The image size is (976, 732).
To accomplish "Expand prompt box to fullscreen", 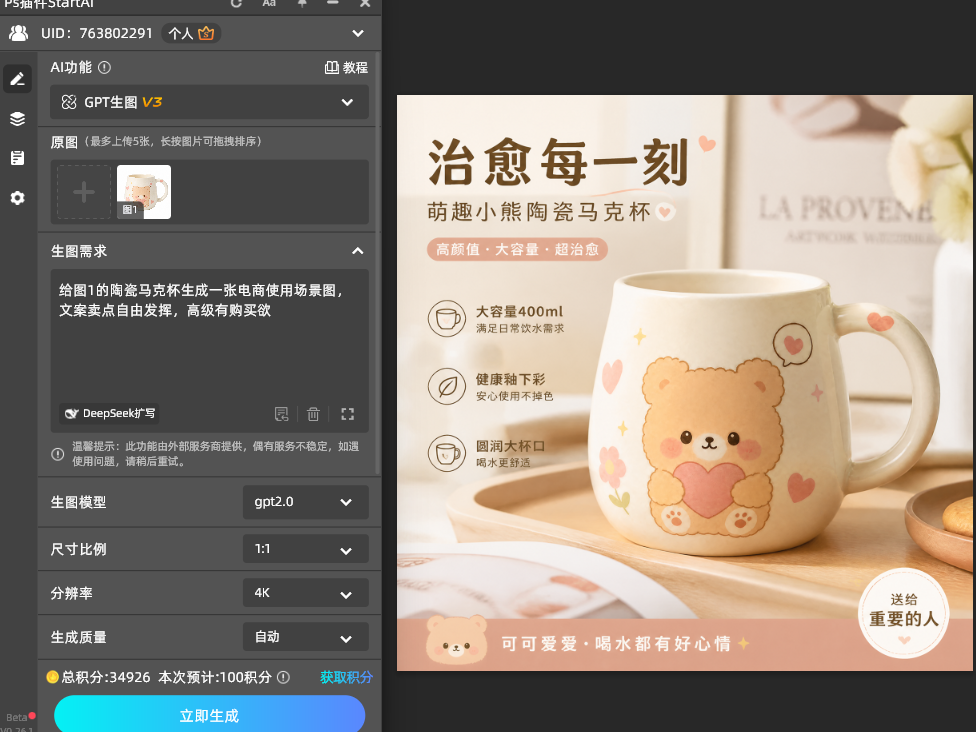I will click(x=347, y=414).
